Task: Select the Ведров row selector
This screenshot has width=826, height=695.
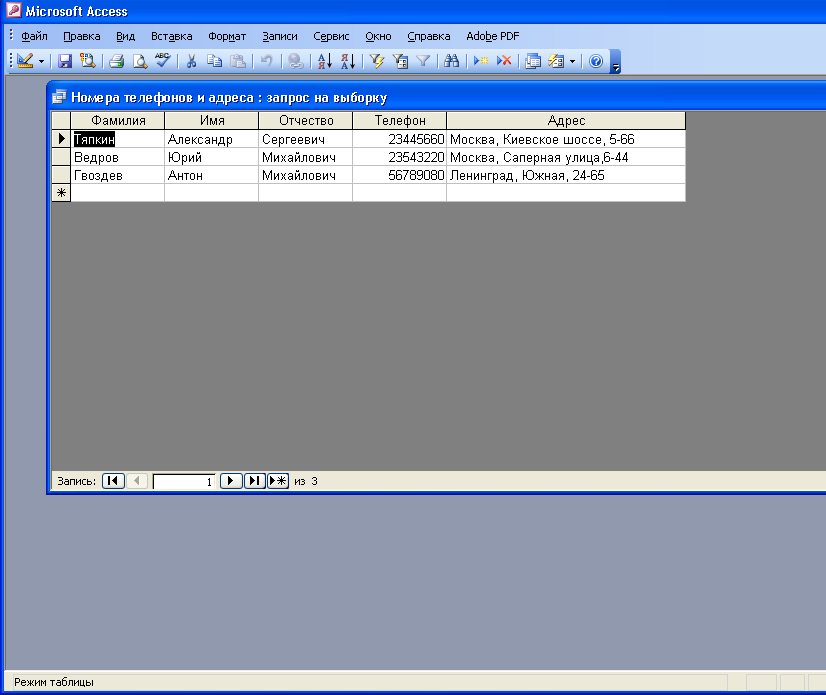Action: pos(61,157)
